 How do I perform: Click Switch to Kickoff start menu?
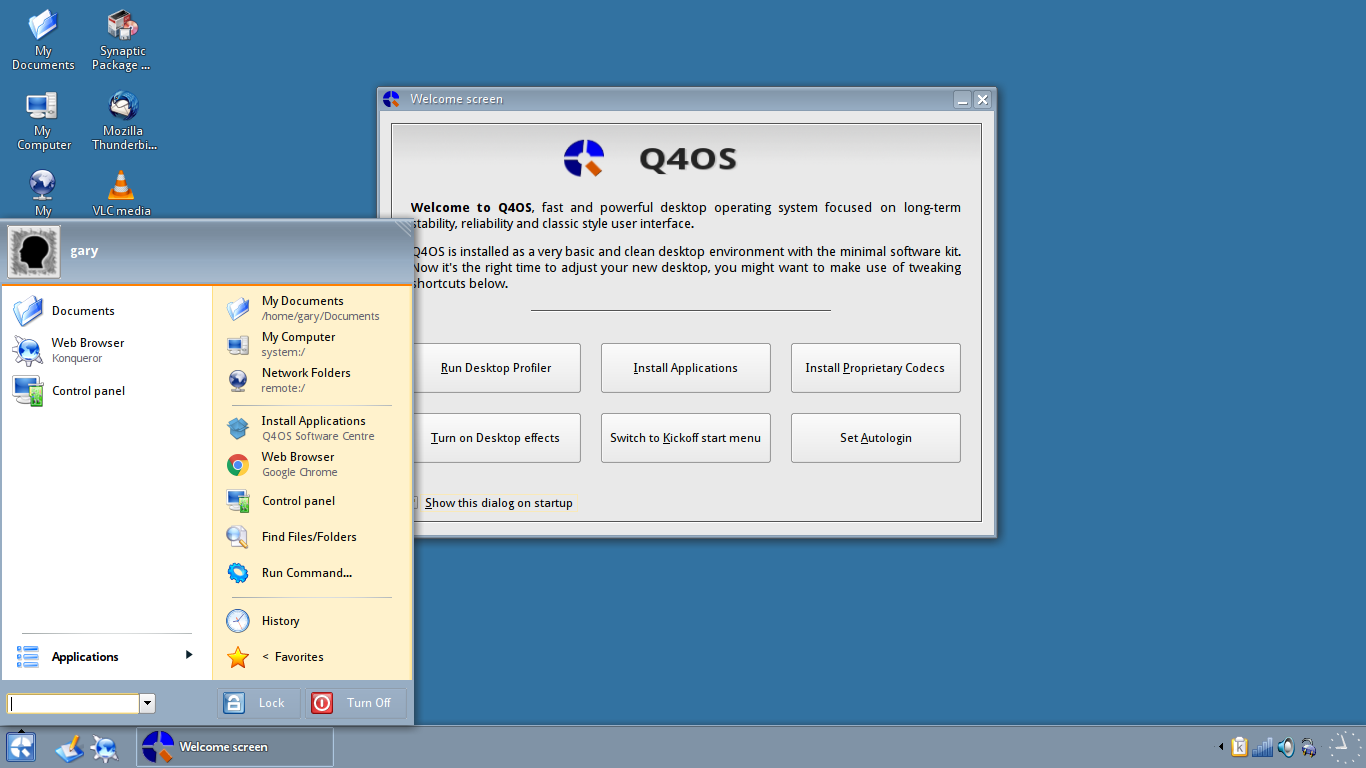pyautogui.click(x=686, y=438)
